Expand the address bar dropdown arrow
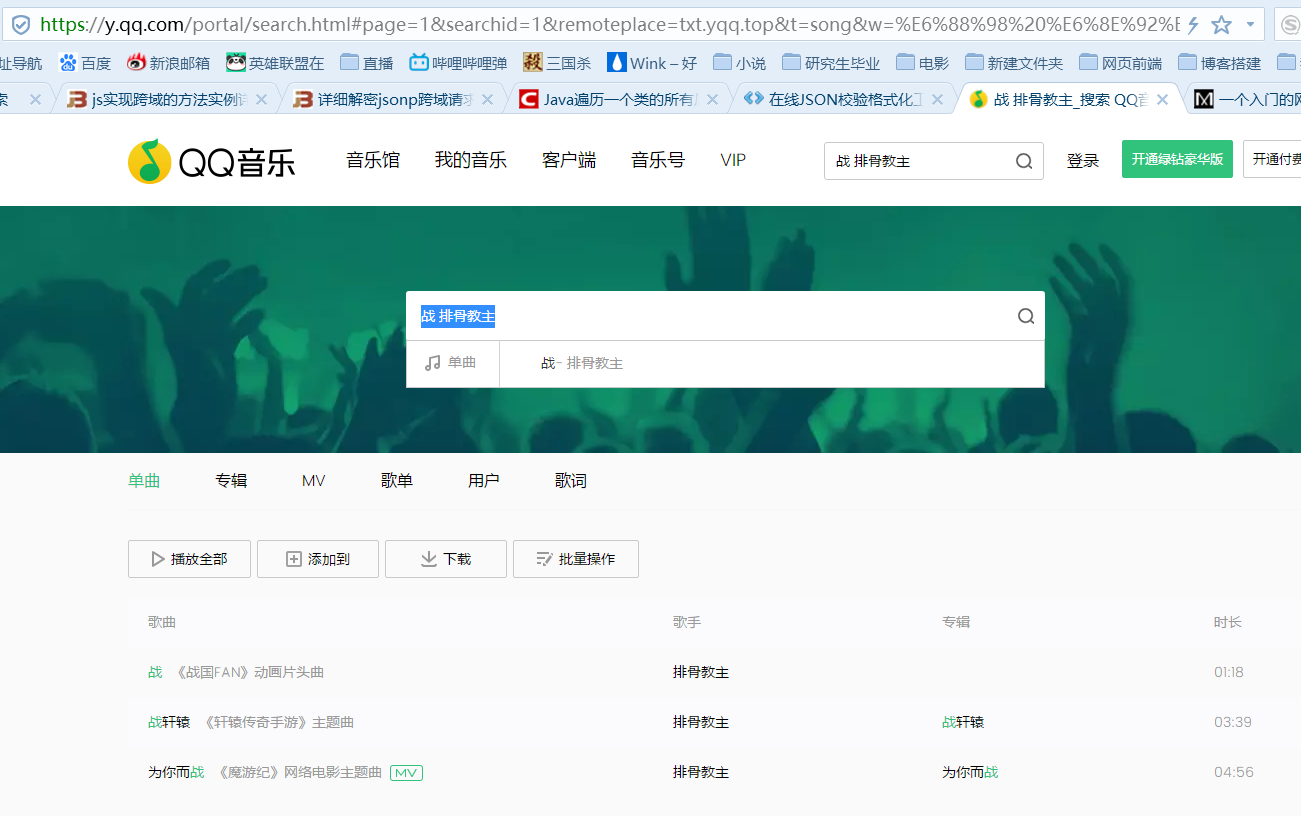The height and width of the screenshot is (816, 1301). pos(1250,25)
